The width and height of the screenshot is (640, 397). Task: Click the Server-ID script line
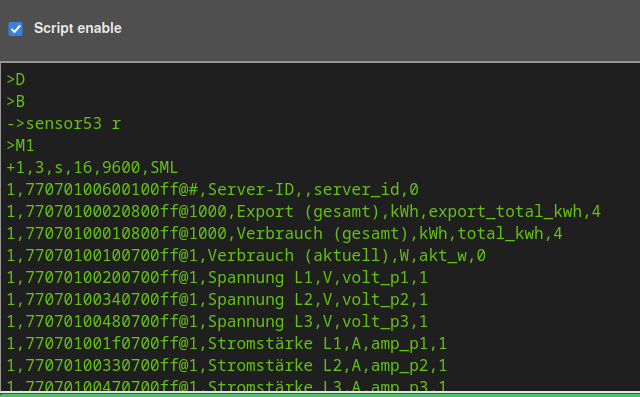(213, 190)
